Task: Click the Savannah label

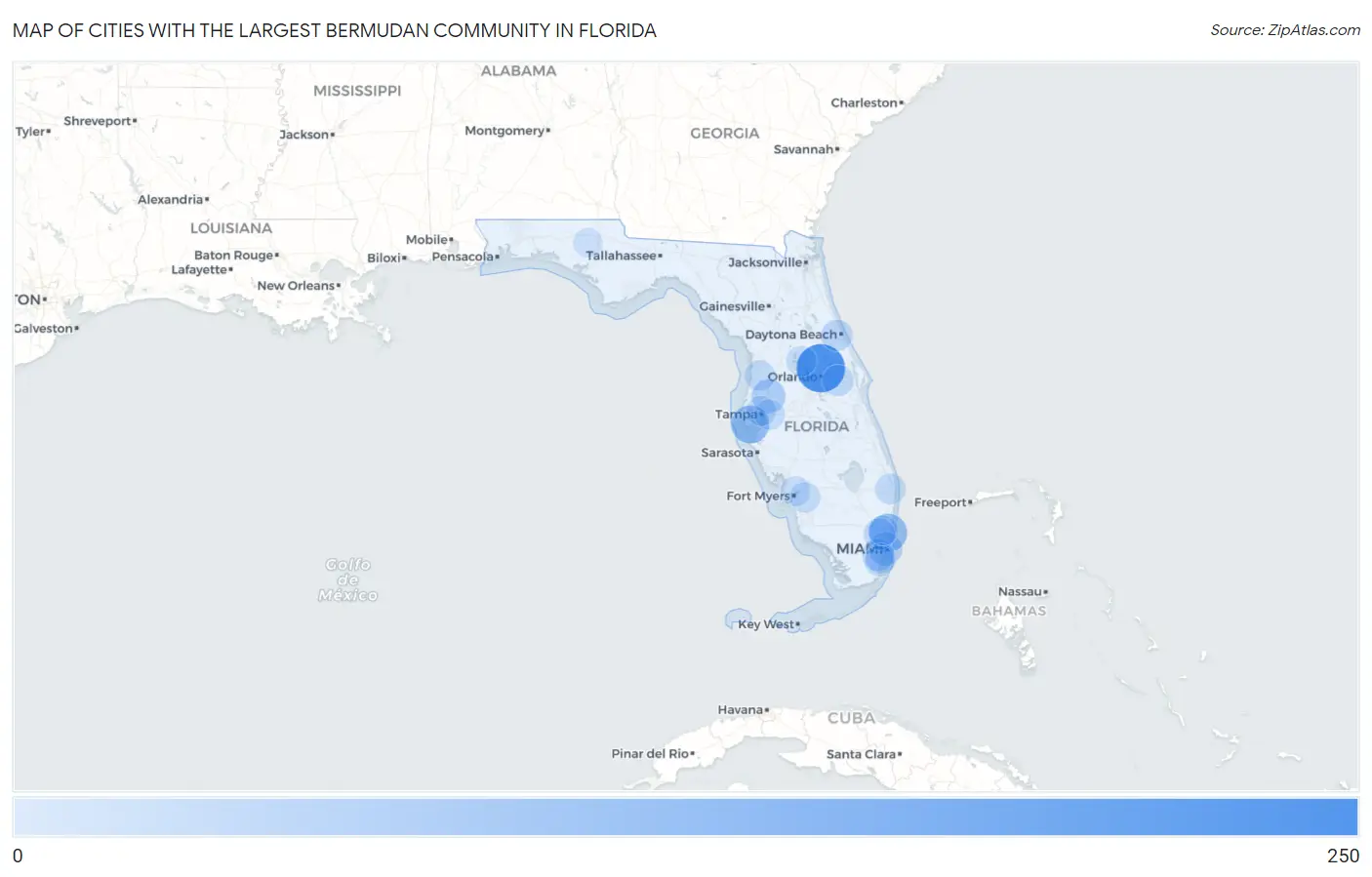Action: point(803,149)
